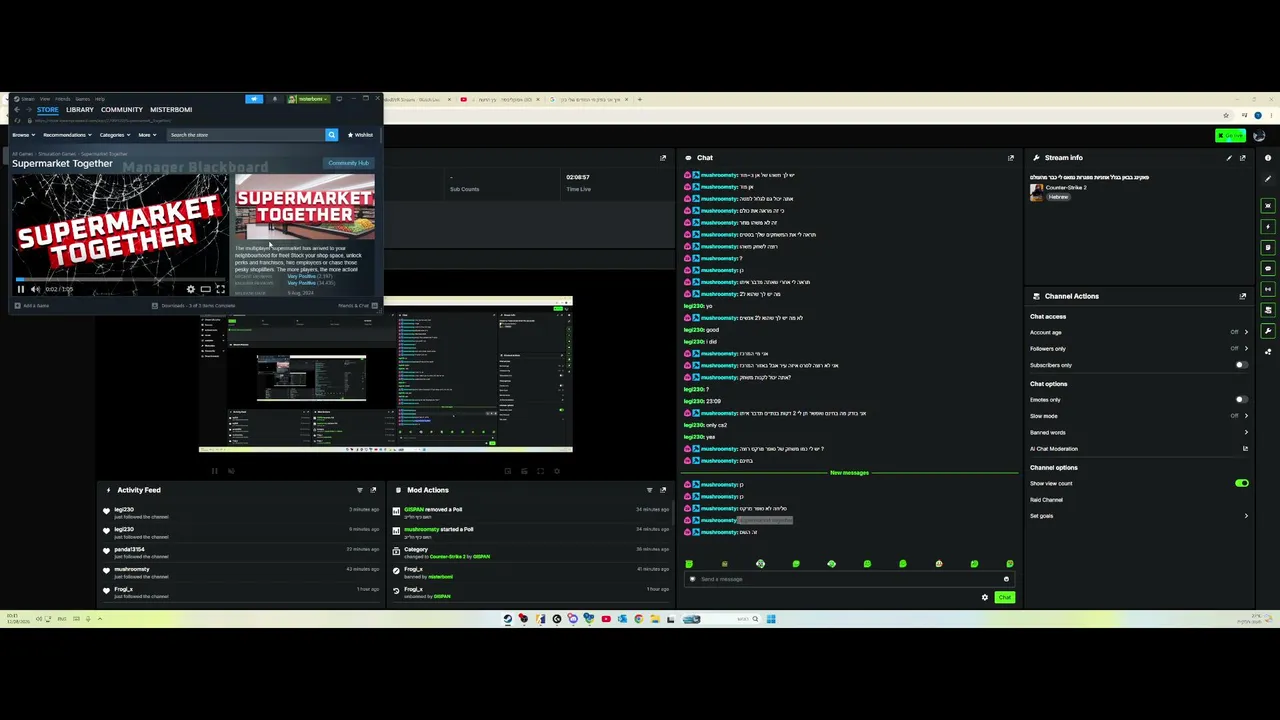Toggle Emotes only chat
Screen dimensions: 1280x720
[x=1241, y=400]
